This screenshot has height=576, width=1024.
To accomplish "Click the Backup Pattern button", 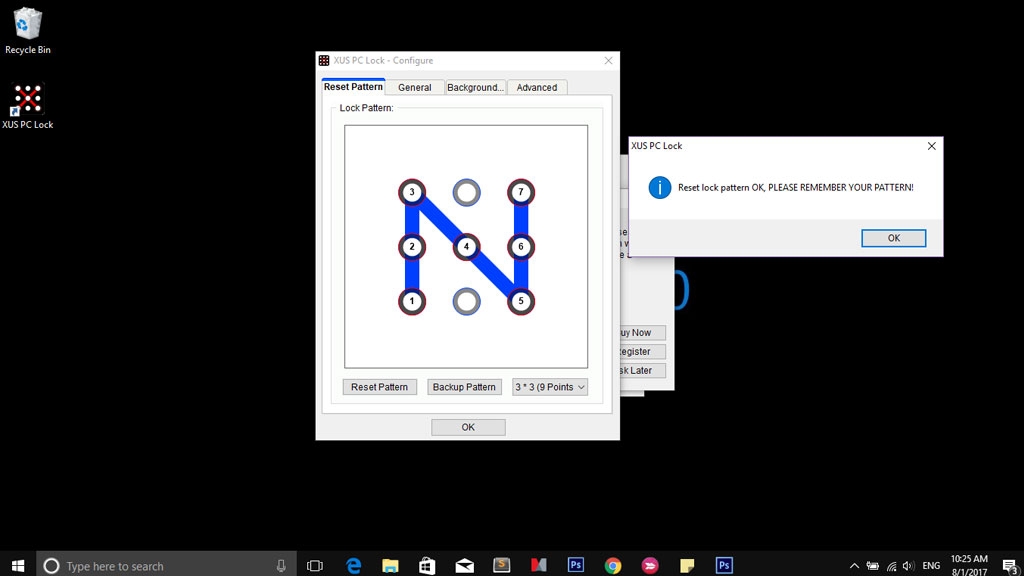I will 464,387.
